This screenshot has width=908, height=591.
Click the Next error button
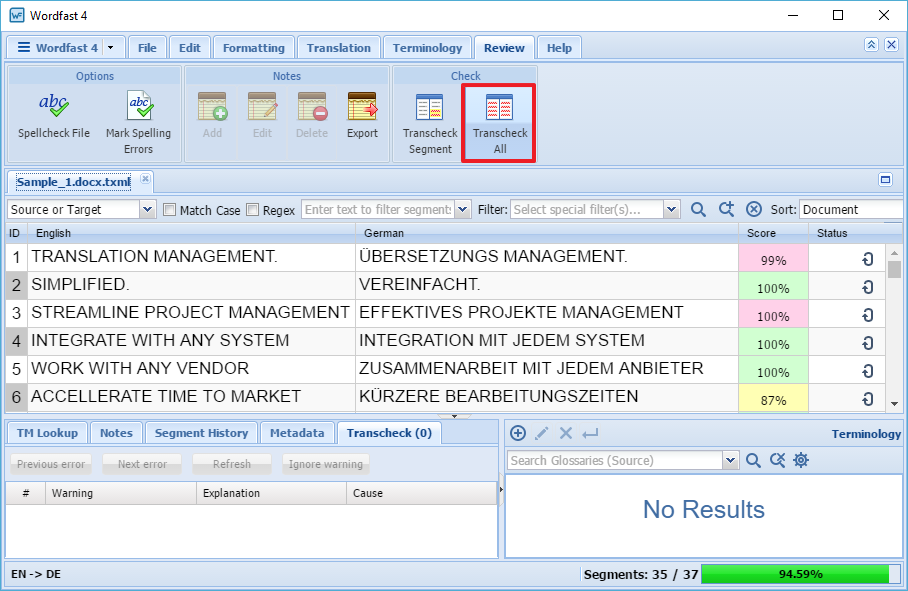tap(142, 464)
